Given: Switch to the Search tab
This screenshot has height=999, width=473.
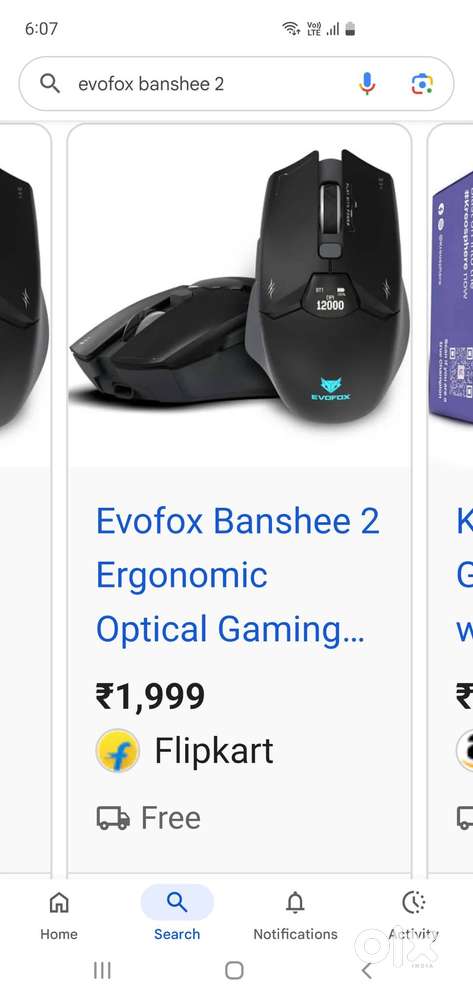Looking at the screenshot, I should [177, 913].
